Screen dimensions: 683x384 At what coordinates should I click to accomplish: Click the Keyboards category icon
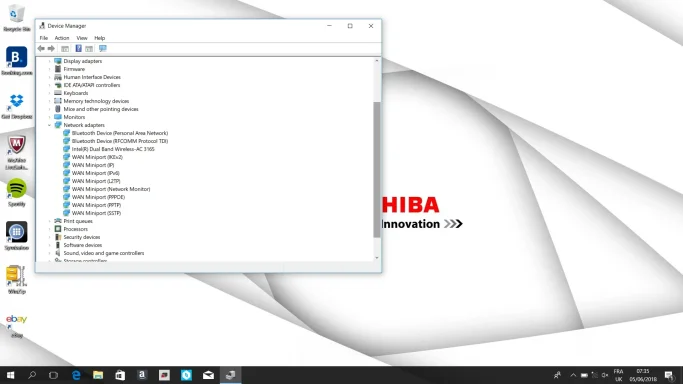pyautogui.click(x=58, y=93)
